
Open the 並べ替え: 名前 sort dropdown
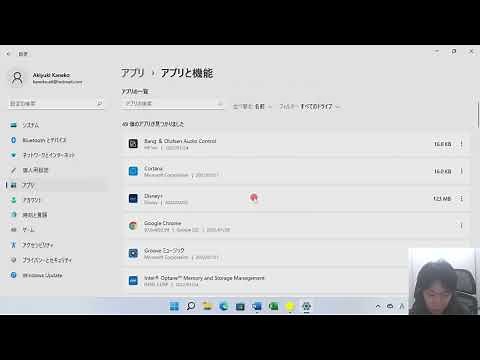252,107
